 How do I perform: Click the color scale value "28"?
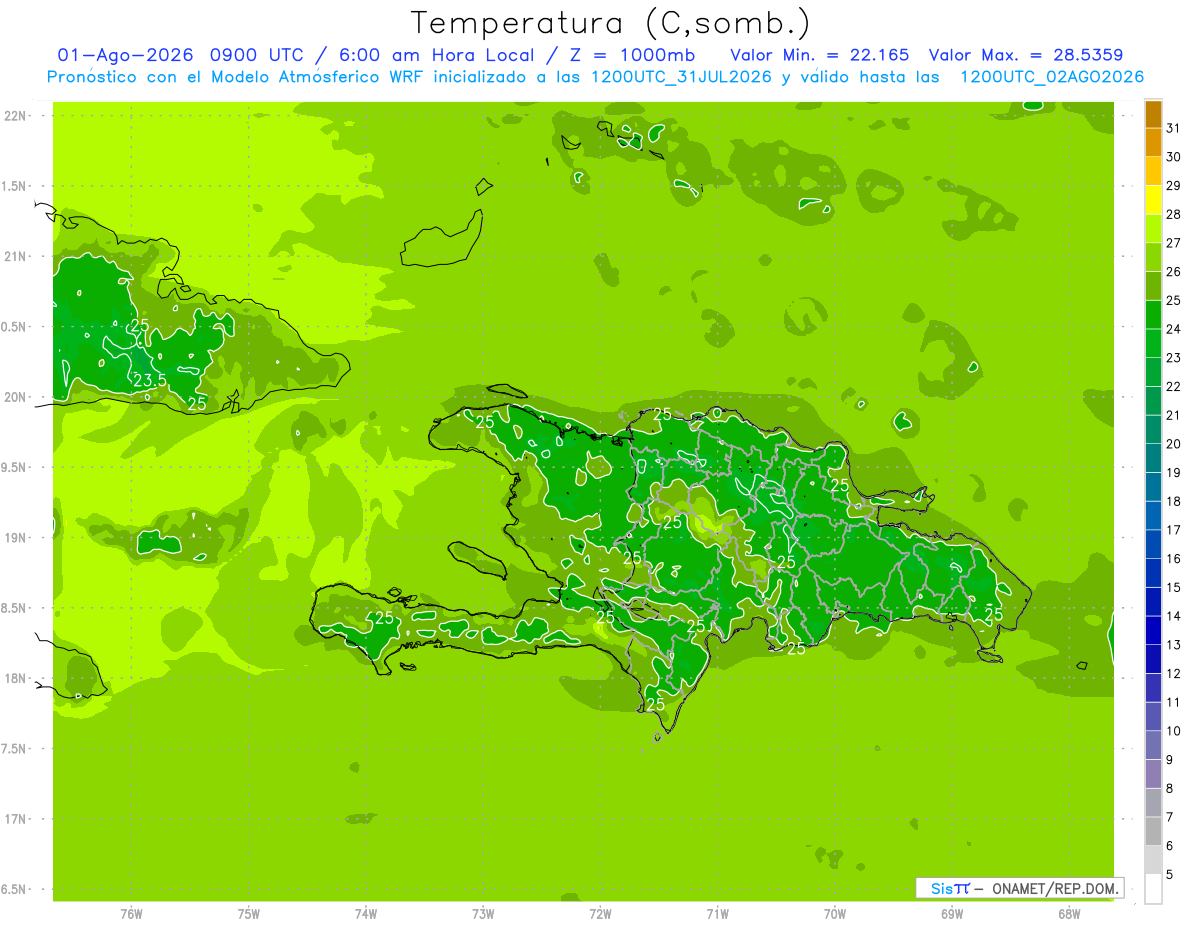1174,214
